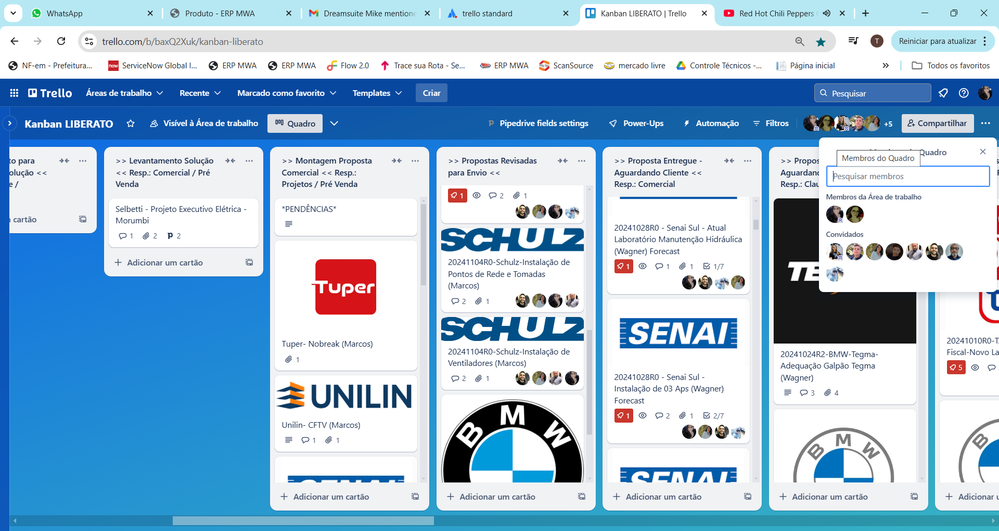The height and width of the screenshot is (531, 999).
Task: Open the user account avatar in header
Action: pos(985,93)
